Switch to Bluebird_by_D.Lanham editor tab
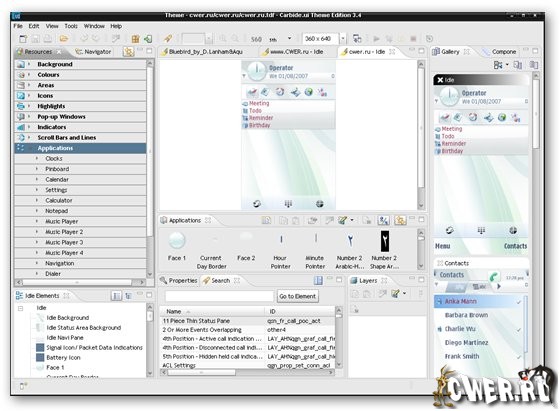 tap(202, 52)
